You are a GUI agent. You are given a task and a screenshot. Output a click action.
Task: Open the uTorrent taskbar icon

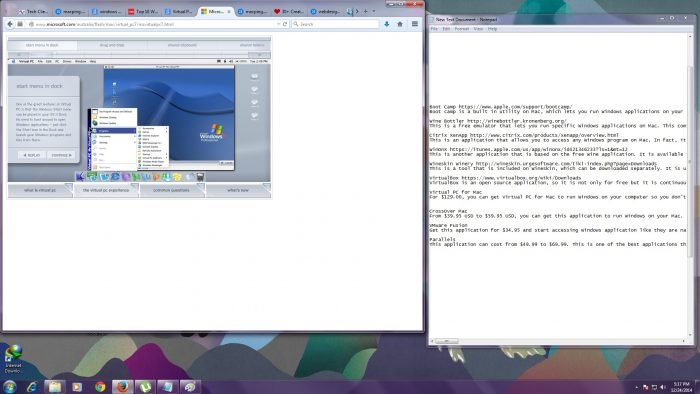[x=145, y=386]
